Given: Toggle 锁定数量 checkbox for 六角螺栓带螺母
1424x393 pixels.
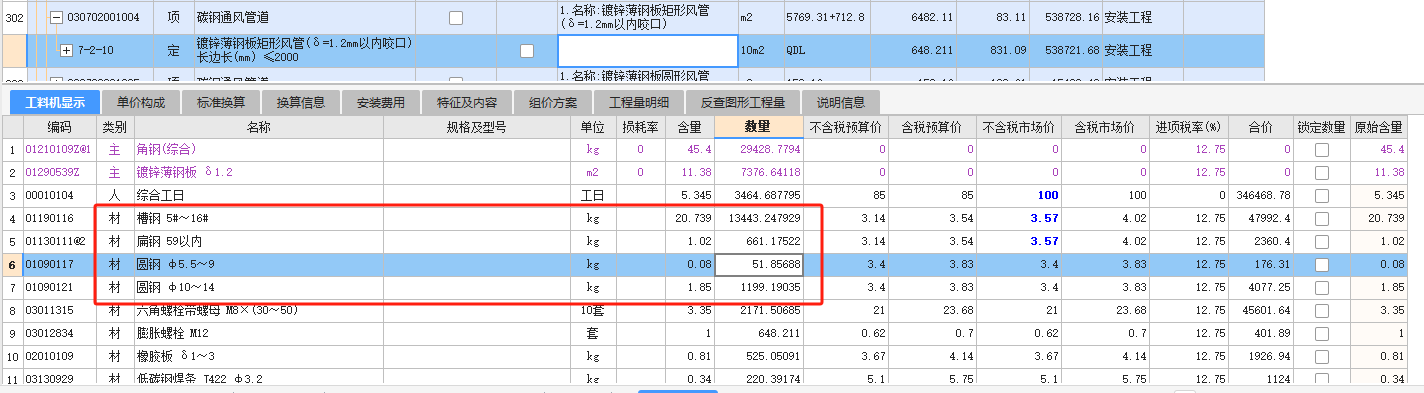Looking at the screenshot, I should click(1322, 310).
